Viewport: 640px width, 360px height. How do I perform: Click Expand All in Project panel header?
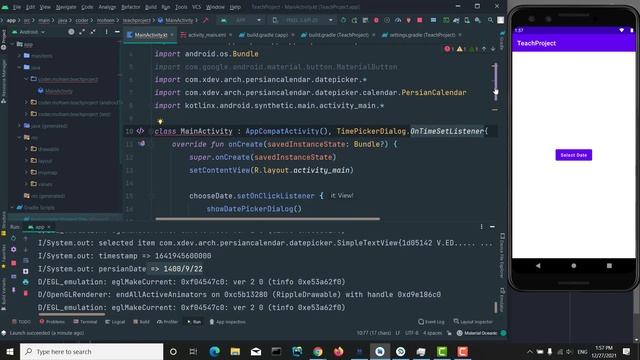tap(82, 32)
